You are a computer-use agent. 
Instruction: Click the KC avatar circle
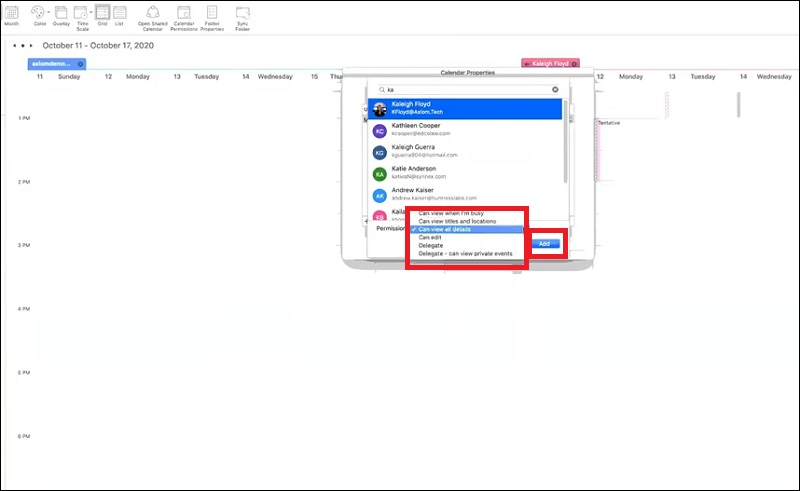tap(380, 131)
